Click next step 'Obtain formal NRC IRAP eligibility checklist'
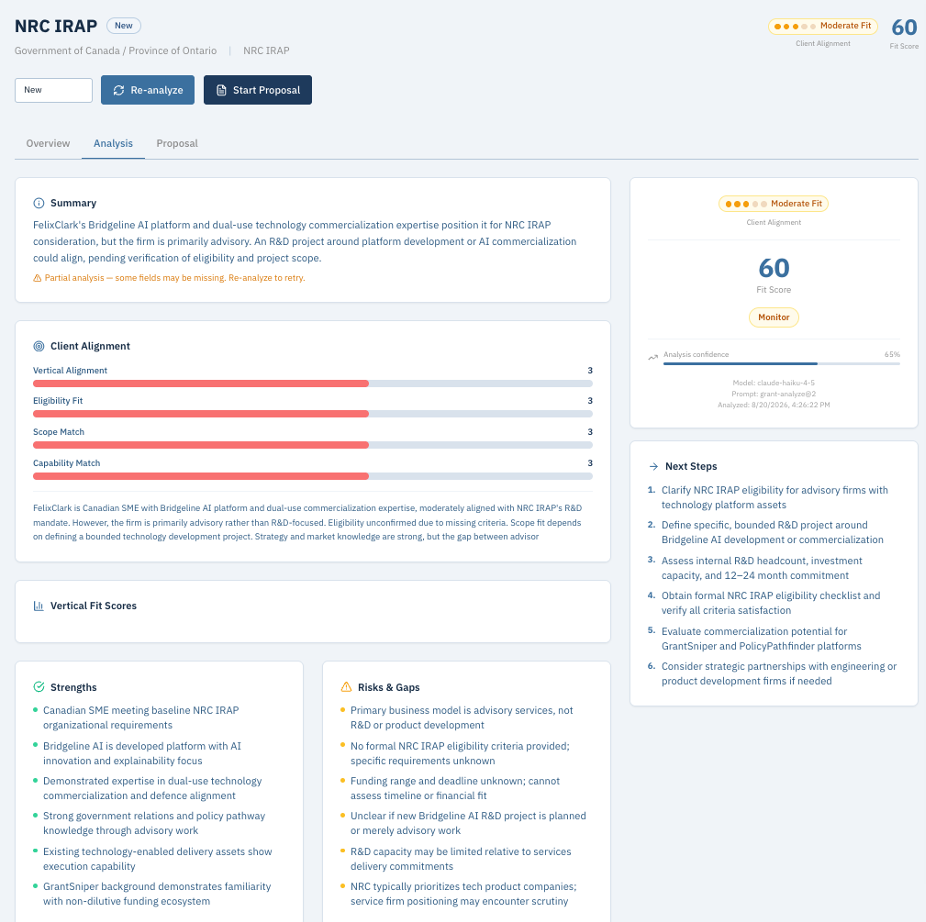Viewport: 926px width, 922px height. (x=771, y=603)
